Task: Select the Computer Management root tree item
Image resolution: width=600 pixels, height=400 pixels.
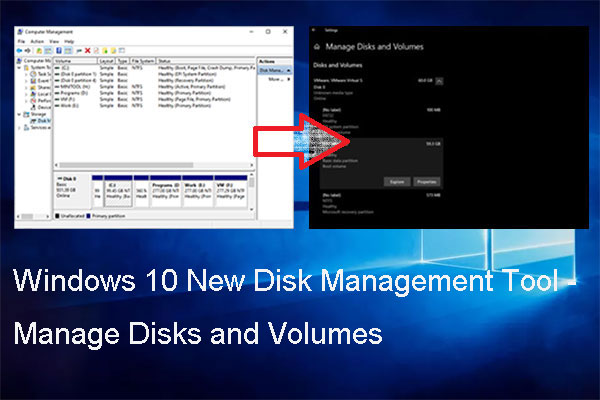Action: [x=34, y=61]
